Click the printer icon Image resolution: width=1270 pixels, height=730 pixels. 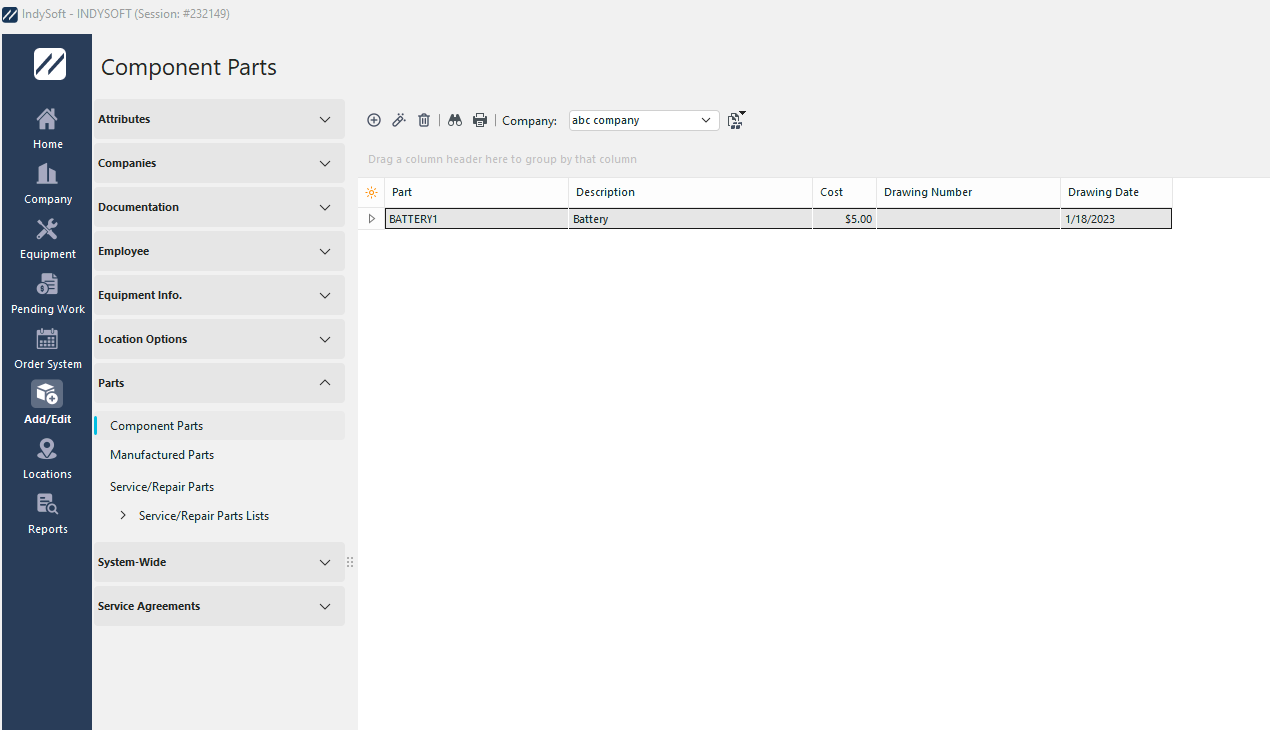tap(480, 120)
